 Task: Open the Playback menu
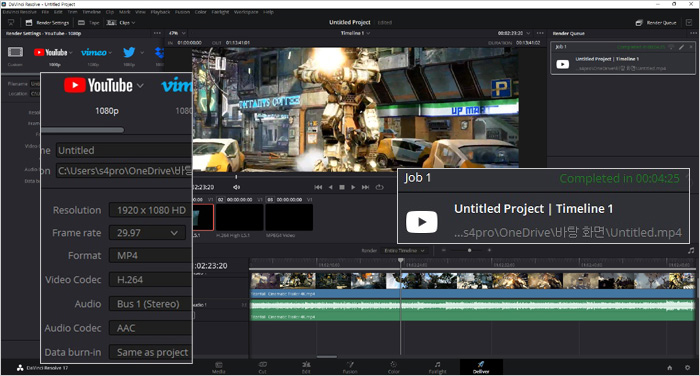pyautogui.click(x=160, y=12)
